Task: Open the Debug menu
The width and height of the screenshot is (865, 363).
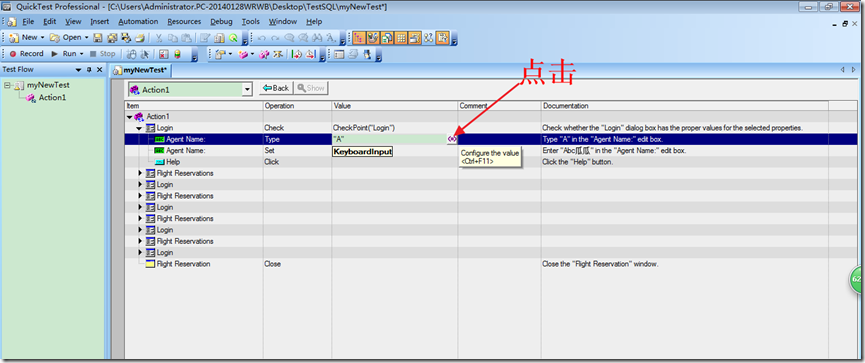Action: click(x=221, y=22)
